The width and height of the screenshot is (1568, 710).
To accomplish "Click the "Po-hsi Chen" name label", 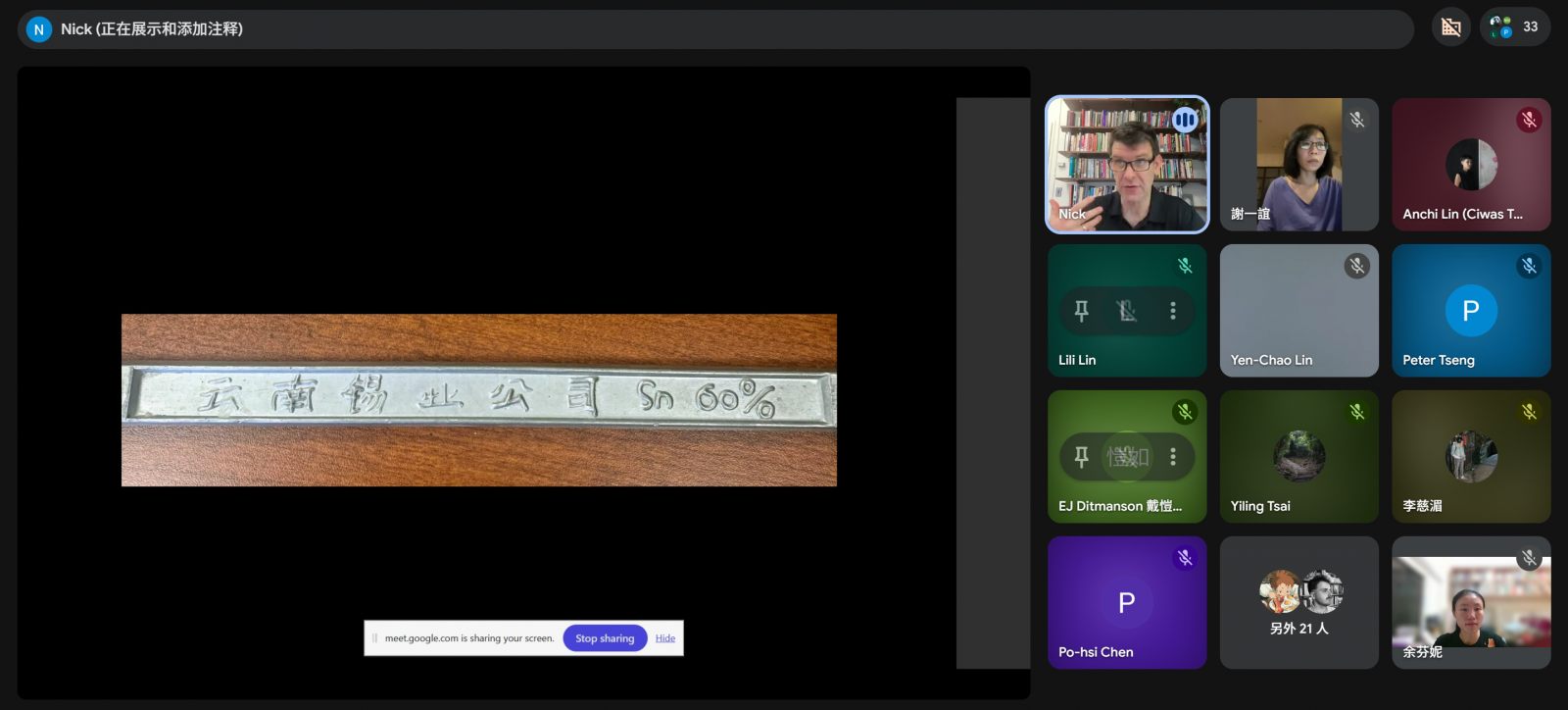I will 1096,652.
